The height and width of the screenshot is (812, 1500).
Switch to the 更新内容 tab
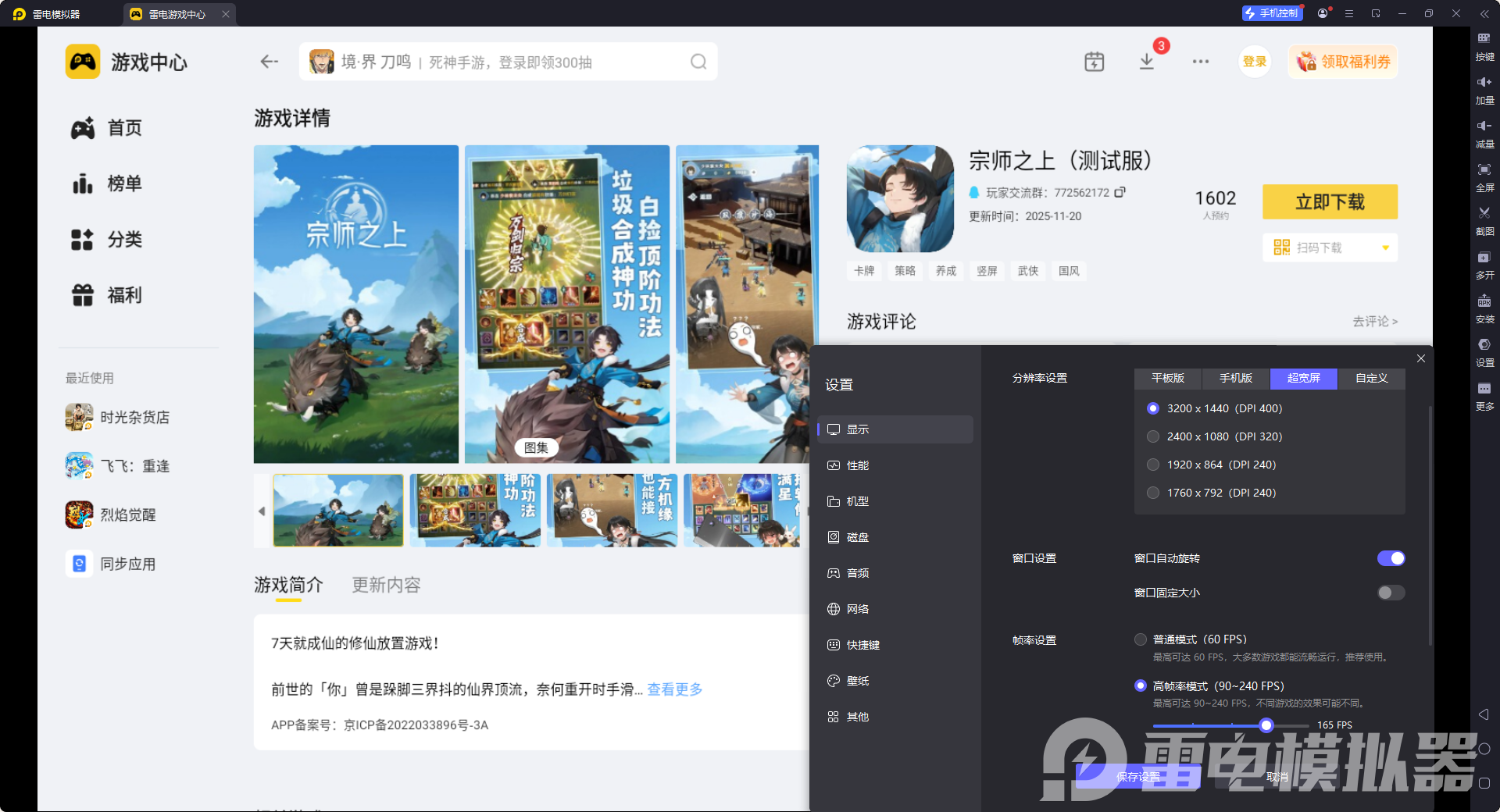coord(385,585)
